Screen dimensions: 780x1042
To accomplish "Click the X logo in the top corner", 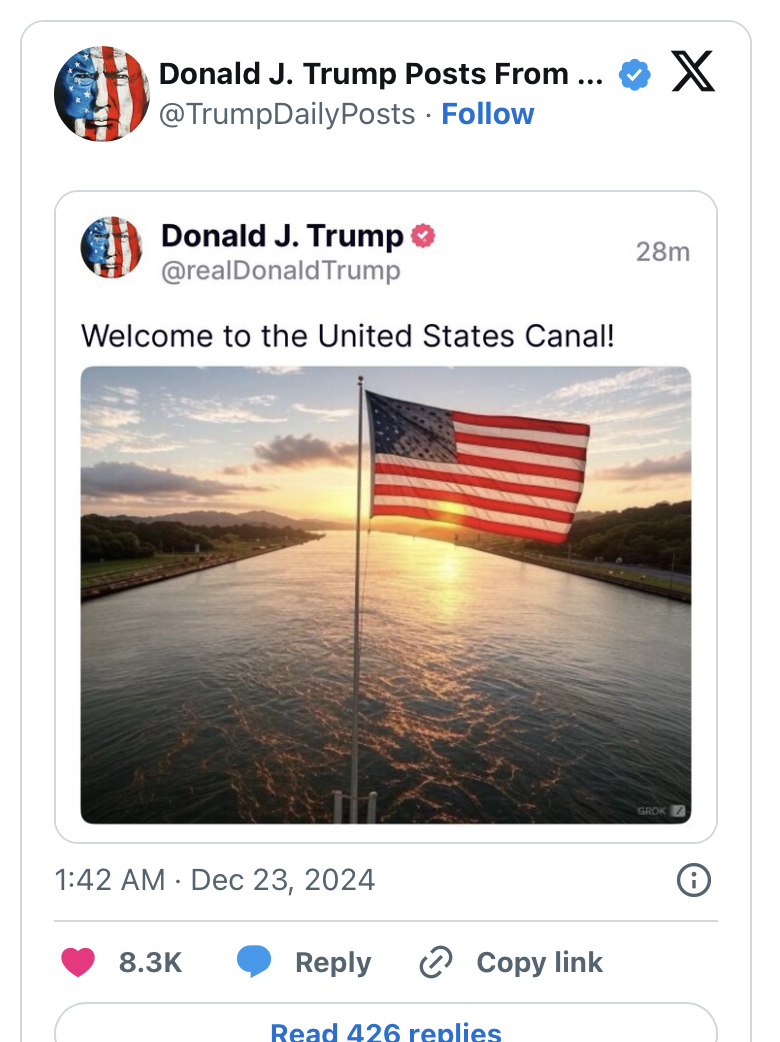I will [693, 73].
